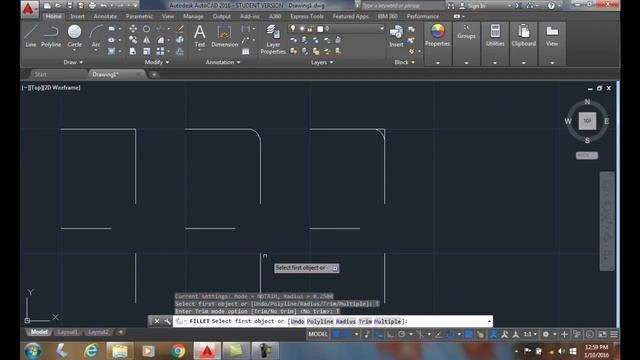Toggle polar tracking in status bar
640x360 pixels.
[x=402, y=334]
